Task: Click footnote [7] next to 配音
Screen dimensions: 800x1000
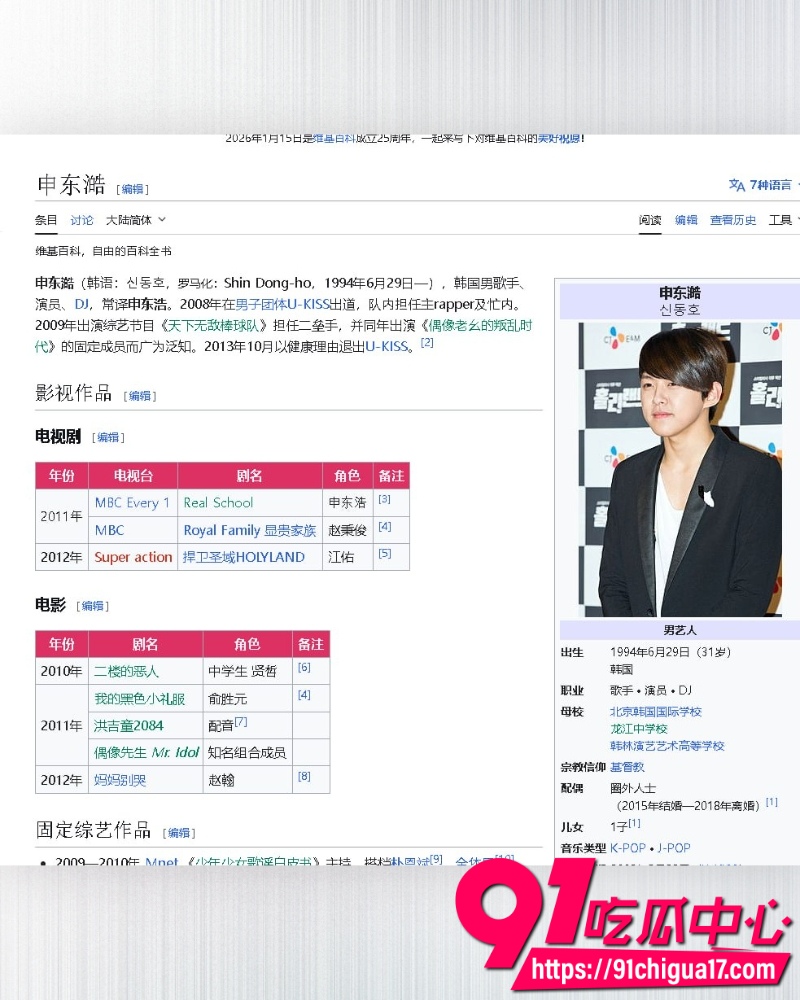Action: pyautogui.click(x=241, y=722)
